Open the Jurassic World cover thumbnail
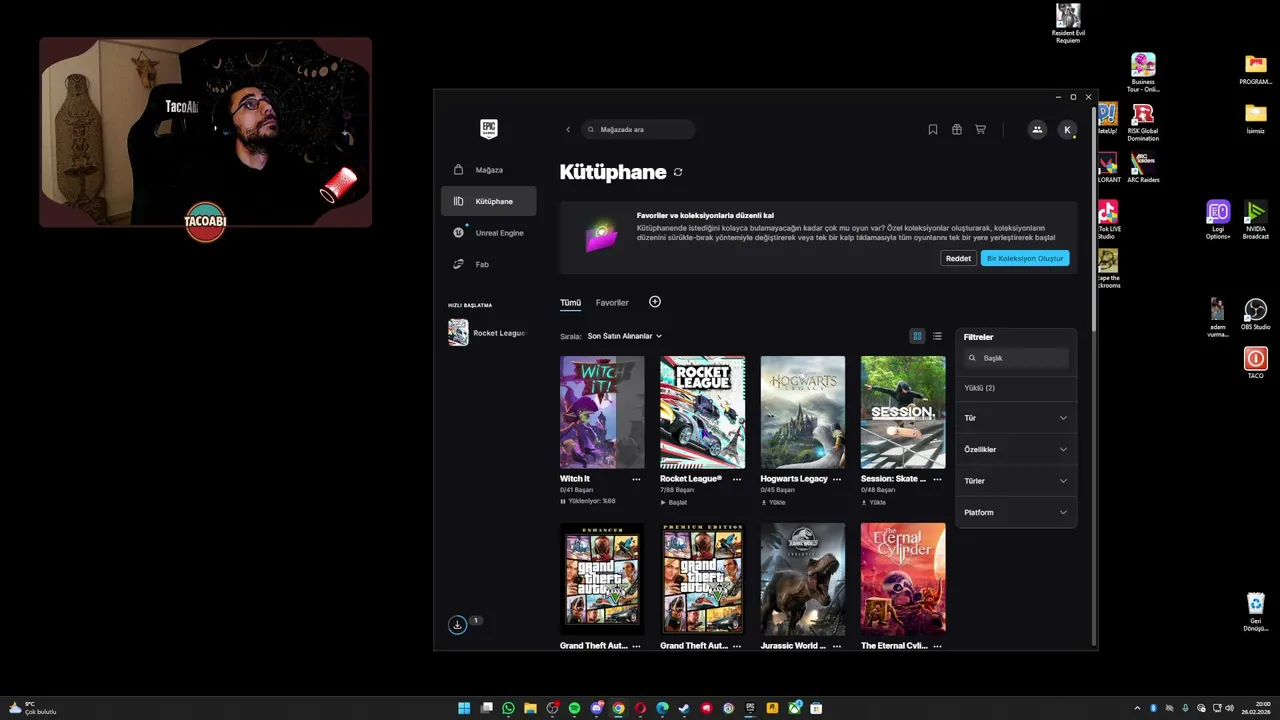Image resolution: width=1280 pixels, height=720 pixels. (x=803, y=579)
